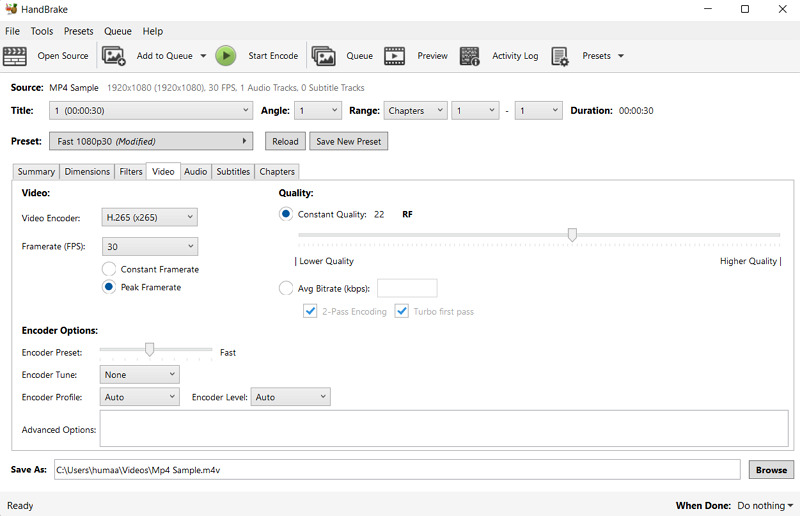Viewport: 800px width, 516px height.
Task: Click the Ready status text
Action: (x=20, y=506)
